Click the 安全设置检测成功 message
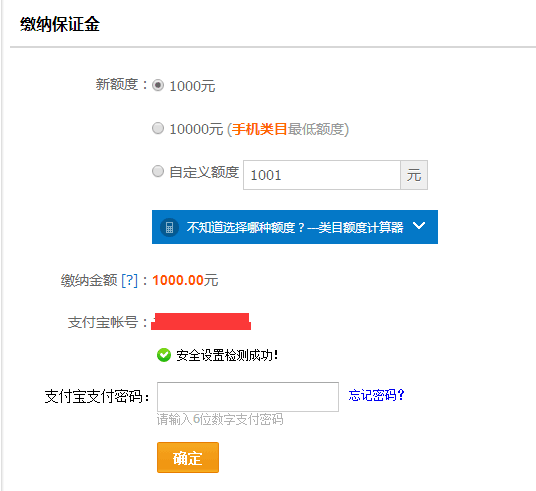Screen dimensions: 536x491 click(227, 355)
